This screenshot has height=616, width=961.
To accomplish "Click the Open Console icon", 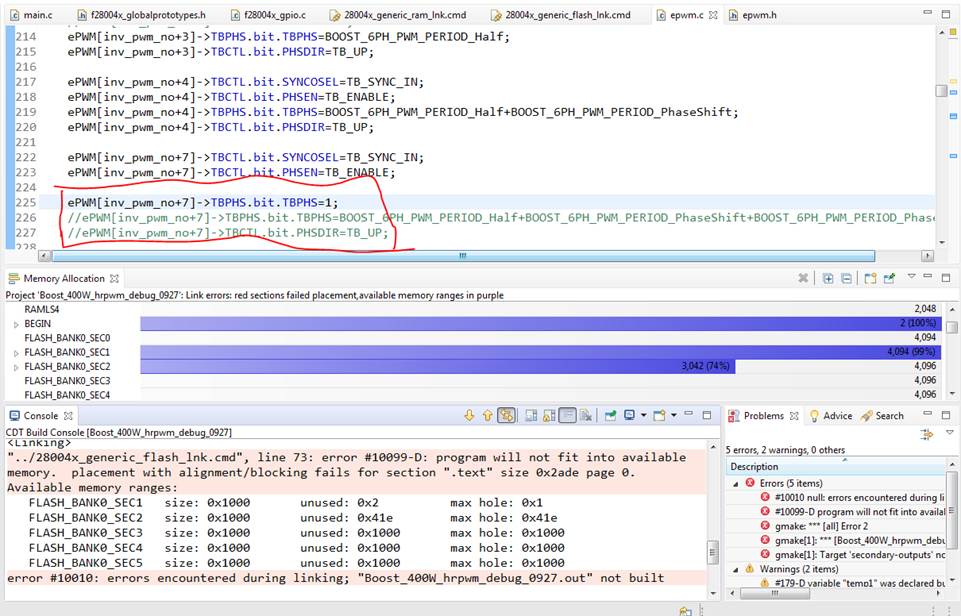I will [x=659, y=416].
